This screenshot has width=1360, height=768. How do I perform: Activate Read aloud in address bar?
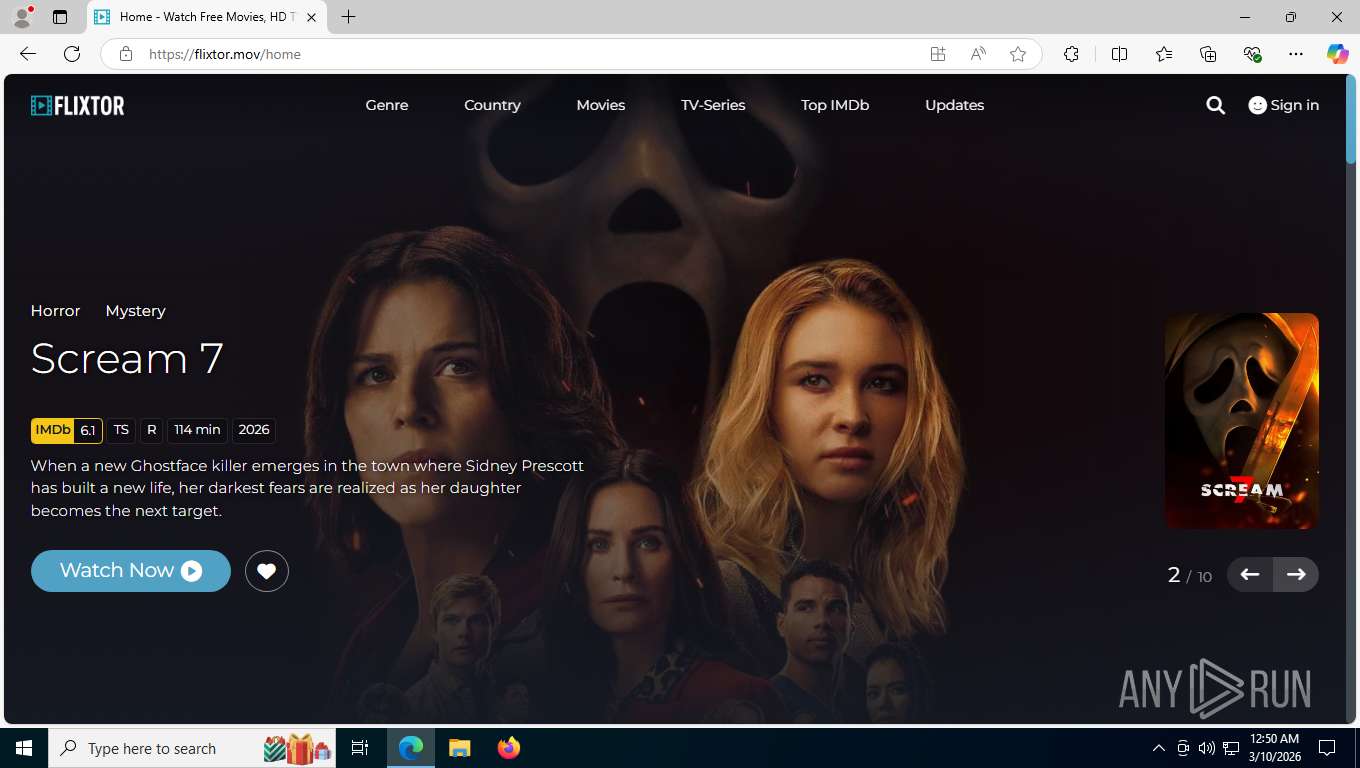[x=978, y=54]
